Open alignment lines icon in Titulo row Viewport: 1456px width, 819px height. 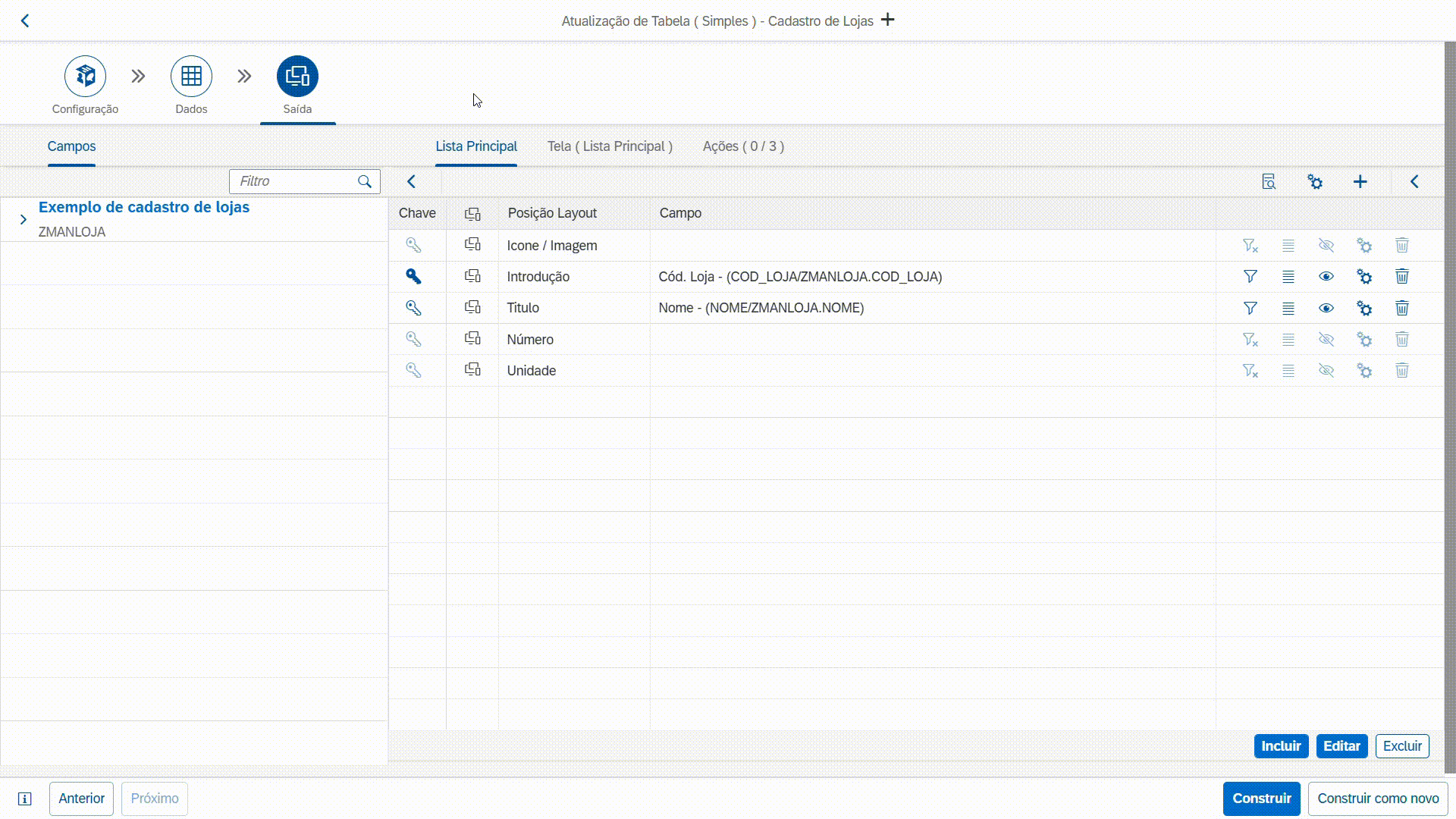(1288, 308)
